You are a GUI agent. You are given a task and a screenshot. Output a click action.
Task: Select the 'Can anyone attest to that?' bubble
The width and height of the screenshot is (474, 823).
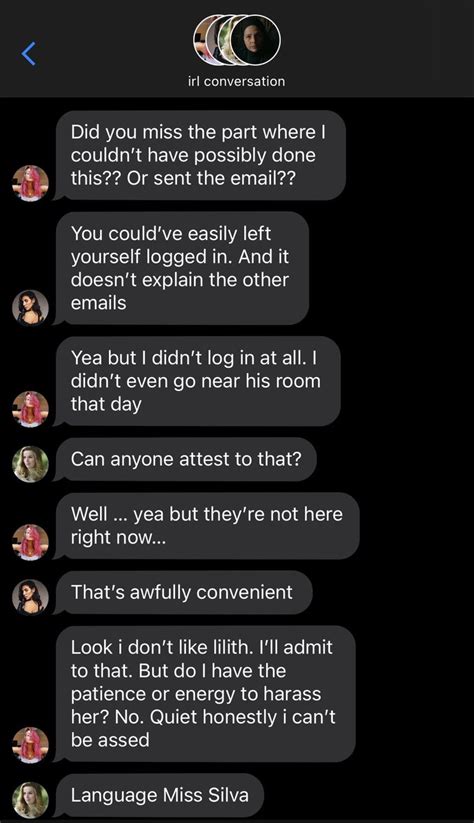point(186,459)
